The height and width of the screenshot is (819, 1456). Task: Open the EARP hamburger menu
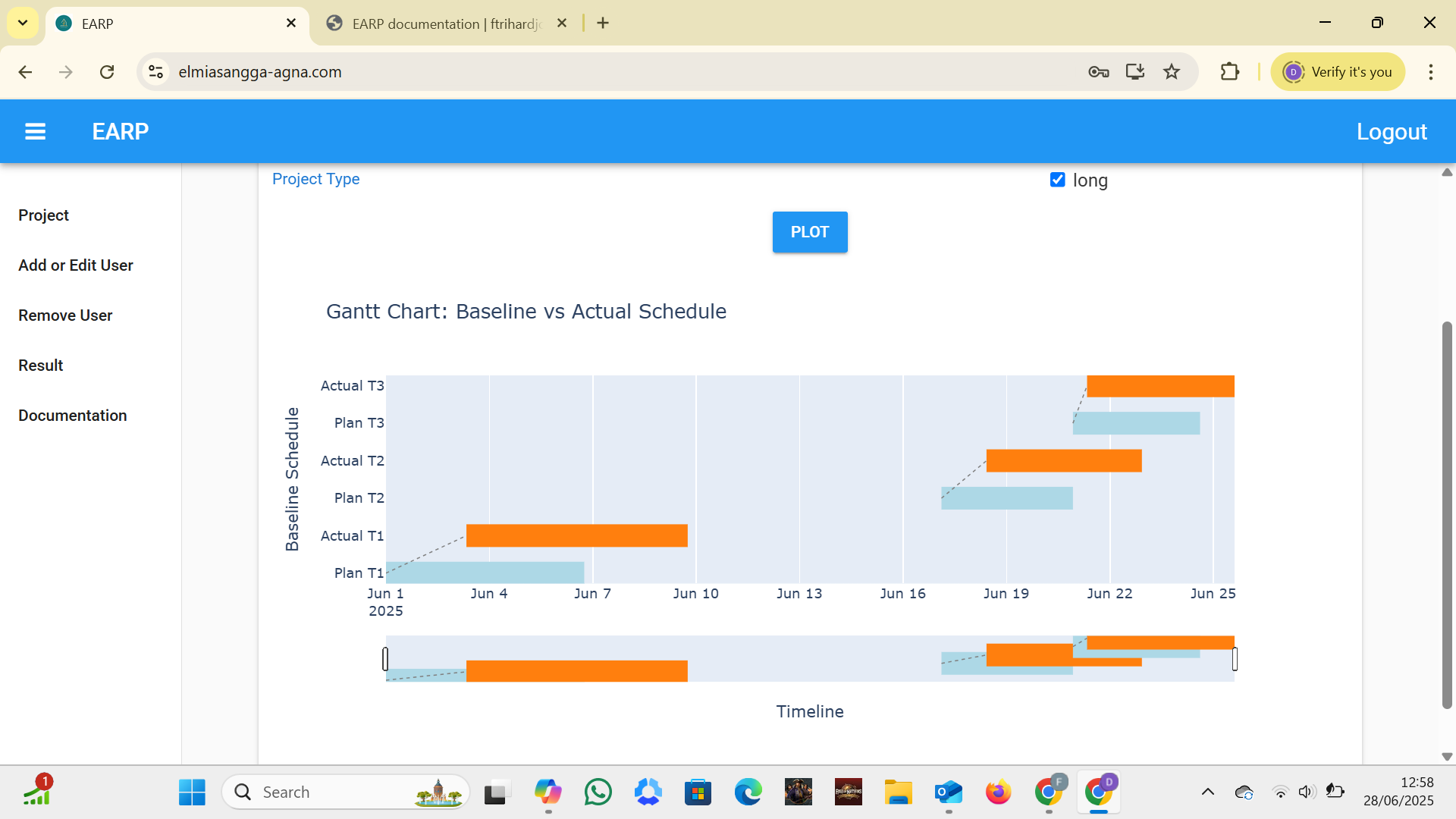pyautogui.click(x=35, y=131)
